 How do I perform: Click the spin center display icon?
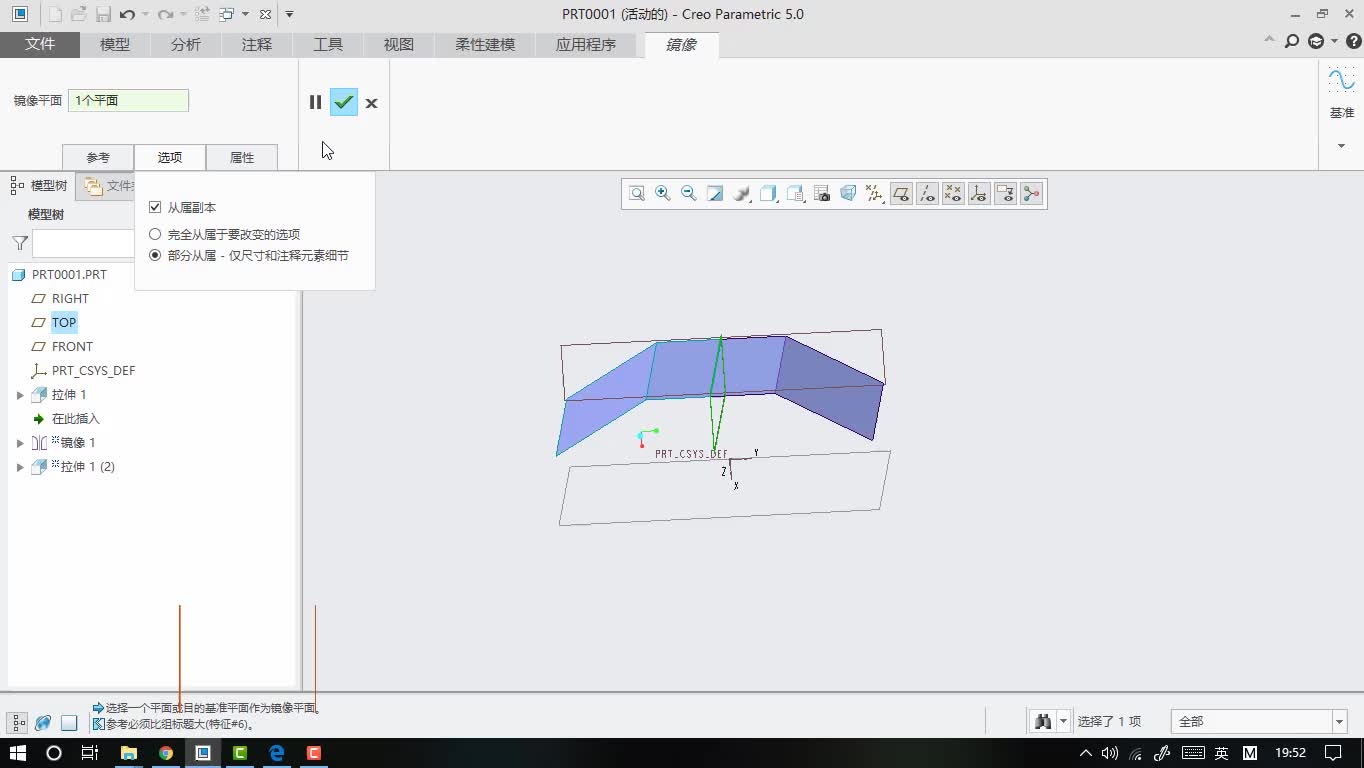(x=1031, y=193)
